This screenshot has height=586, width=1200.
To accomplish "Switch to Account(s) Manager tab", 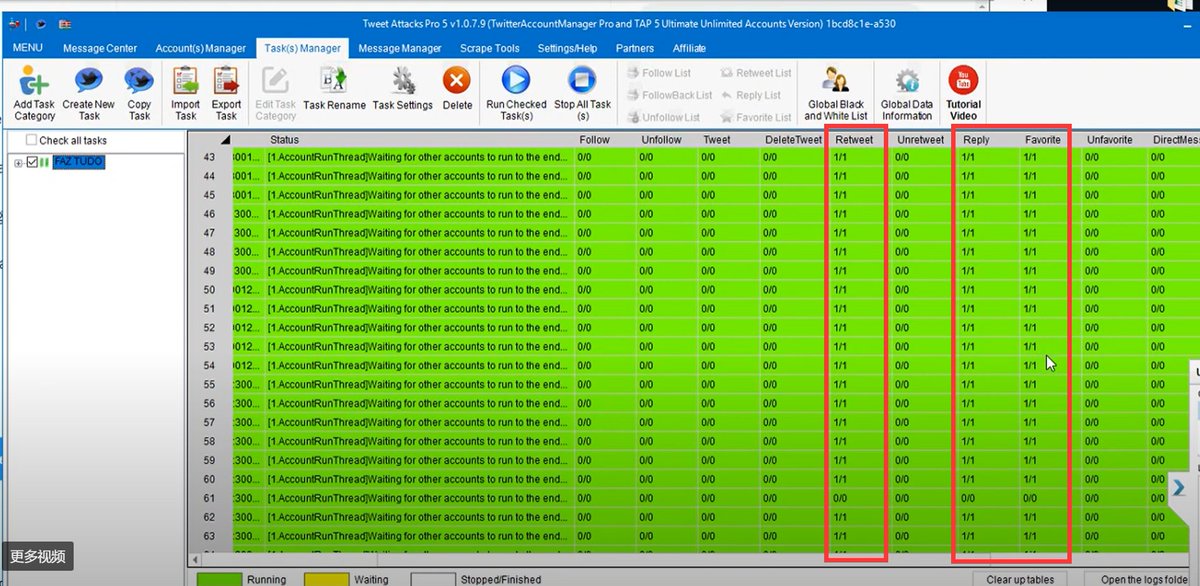I will [200, 48].
